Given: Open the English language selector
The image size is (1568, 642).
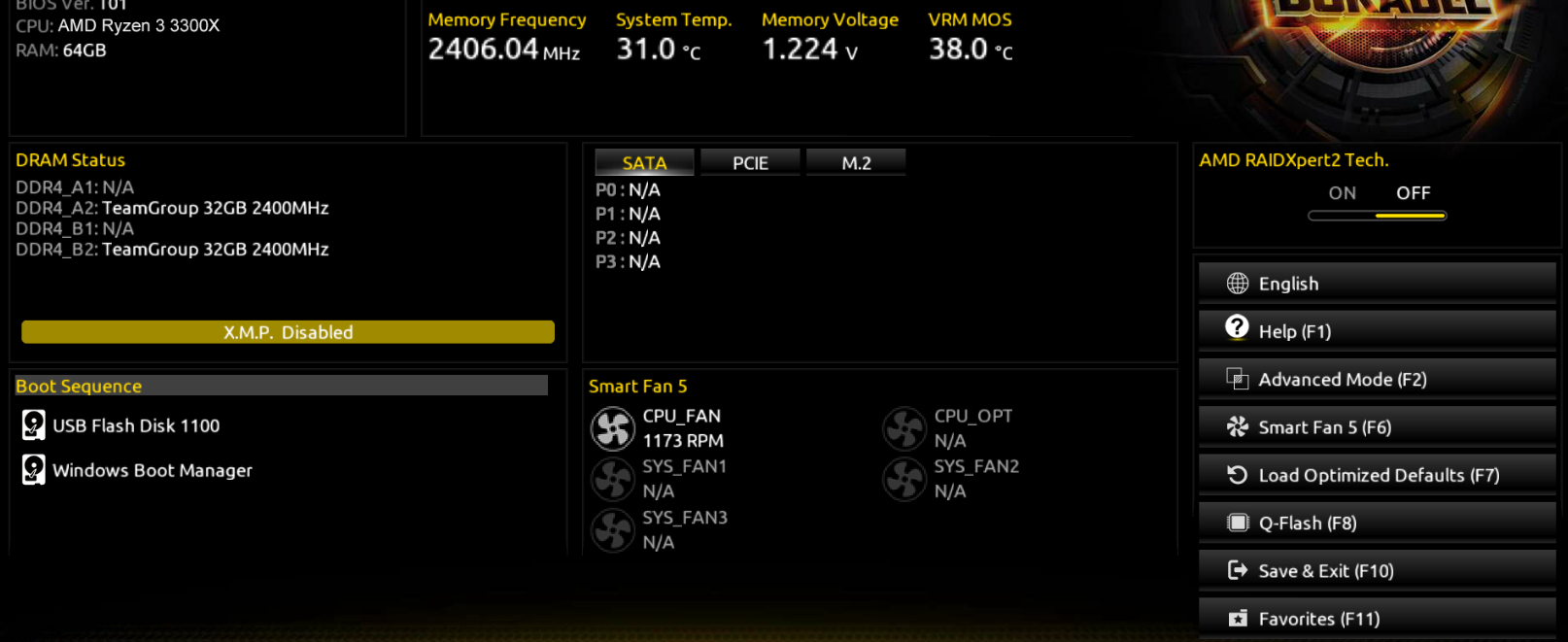Looking at the screenshot, I should click(1377, 283).
